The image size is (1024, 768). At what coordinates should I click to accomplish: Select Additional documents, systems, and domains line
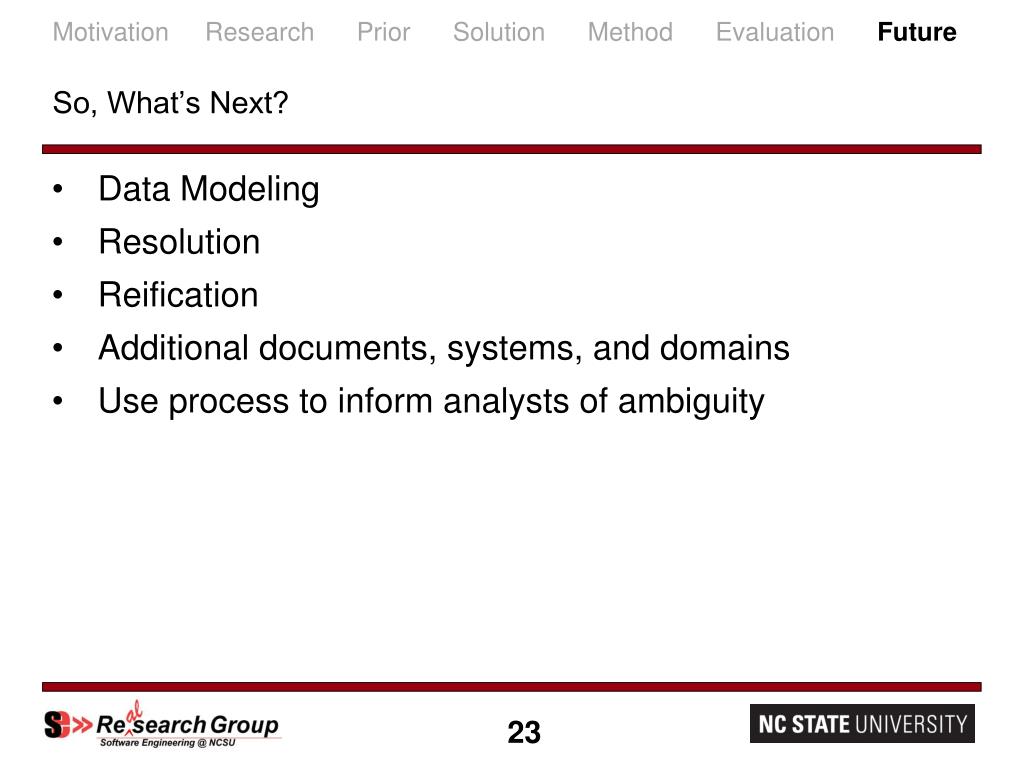point(444,348)
